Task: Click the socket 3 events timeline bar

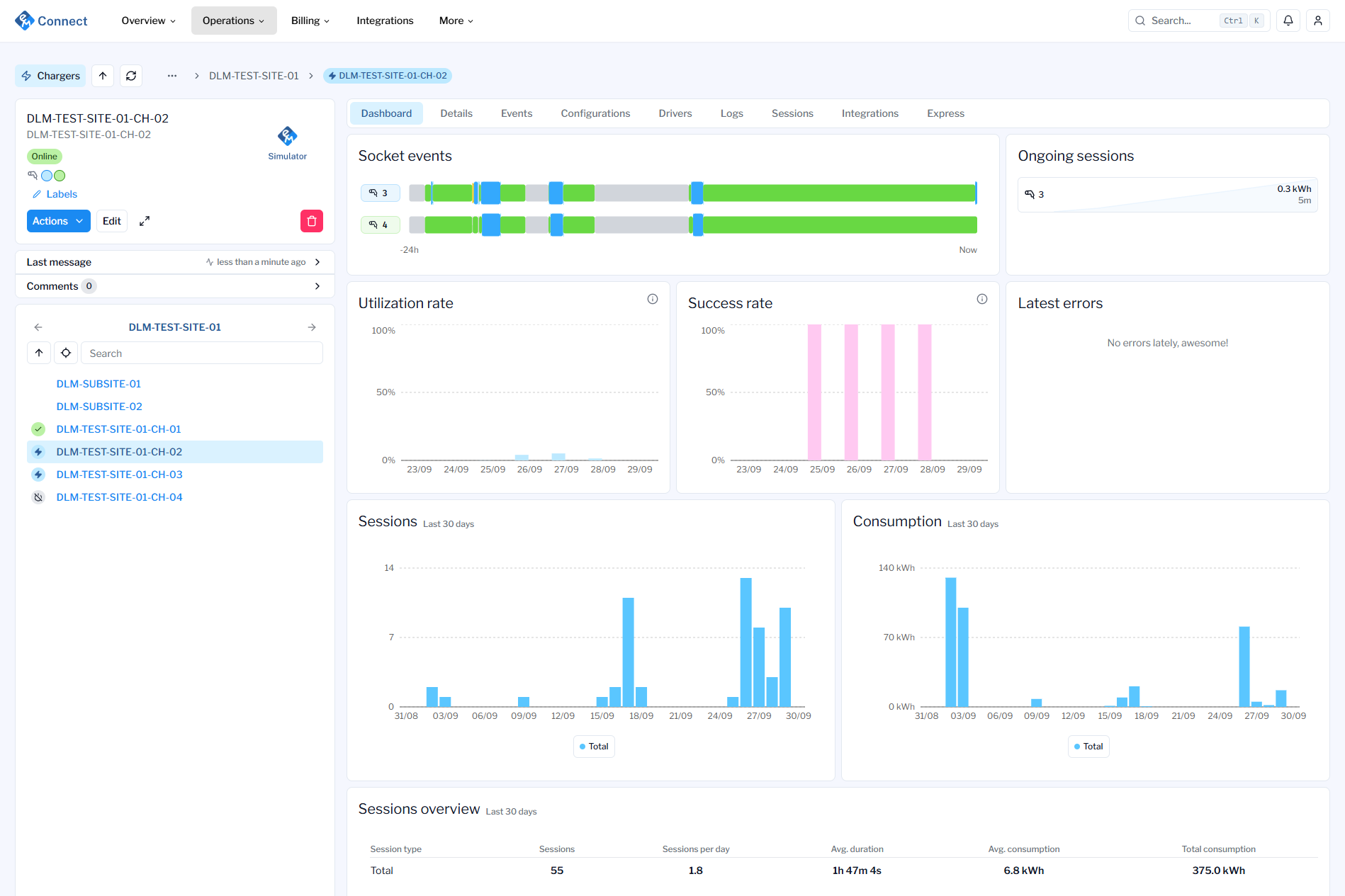Action: (x=692, y=193)
